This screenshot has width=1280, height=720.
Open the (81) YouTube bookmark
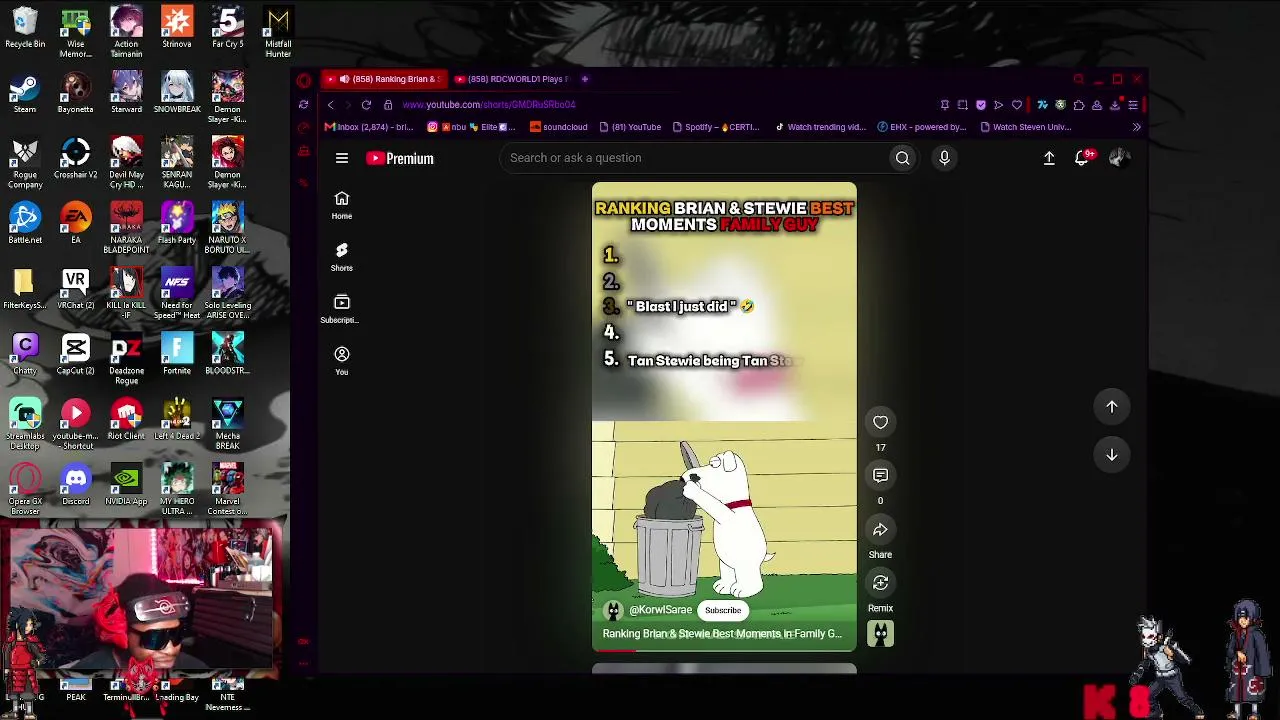tap(630, 127)
